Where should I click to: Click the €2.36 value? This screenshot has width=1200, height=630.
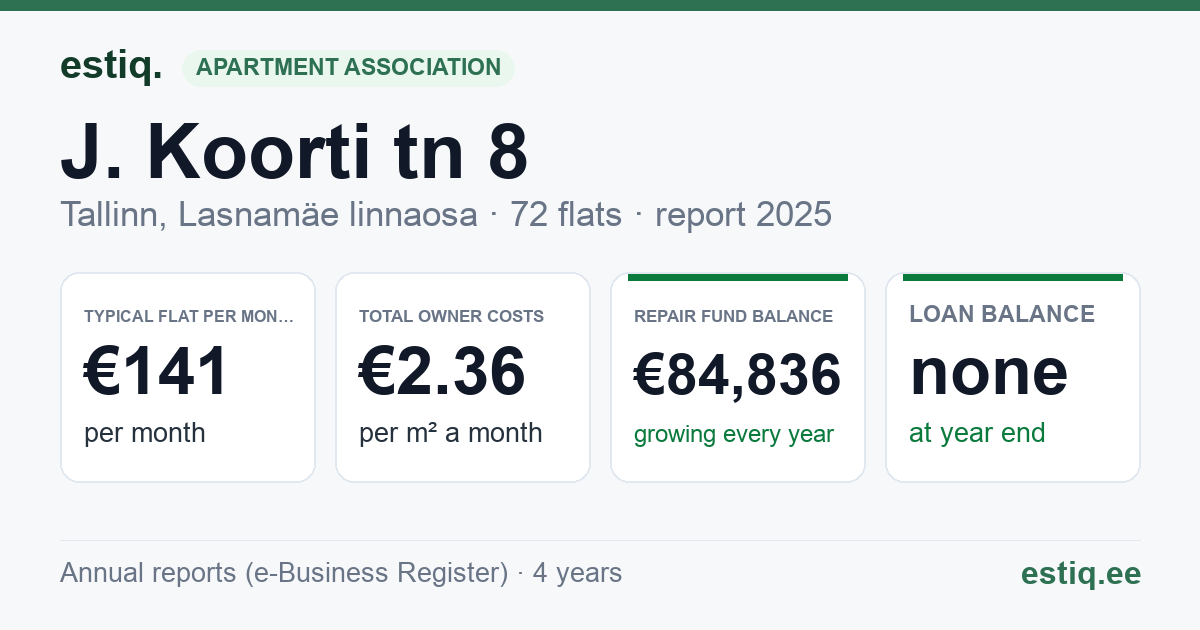click(442, 372)
